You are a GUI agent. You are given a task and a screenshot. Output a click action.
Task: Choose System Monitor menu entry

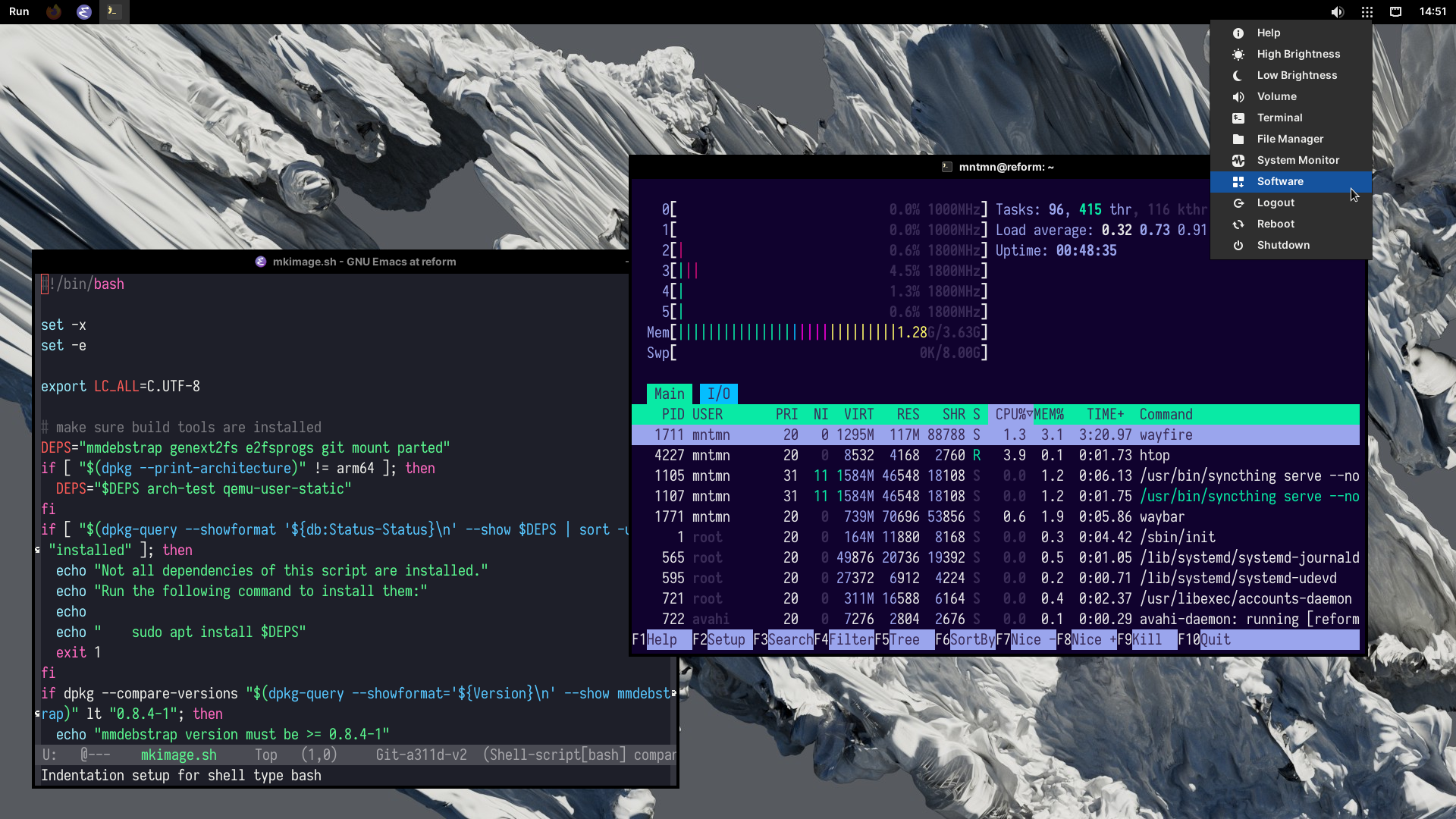pos(1298,160)
